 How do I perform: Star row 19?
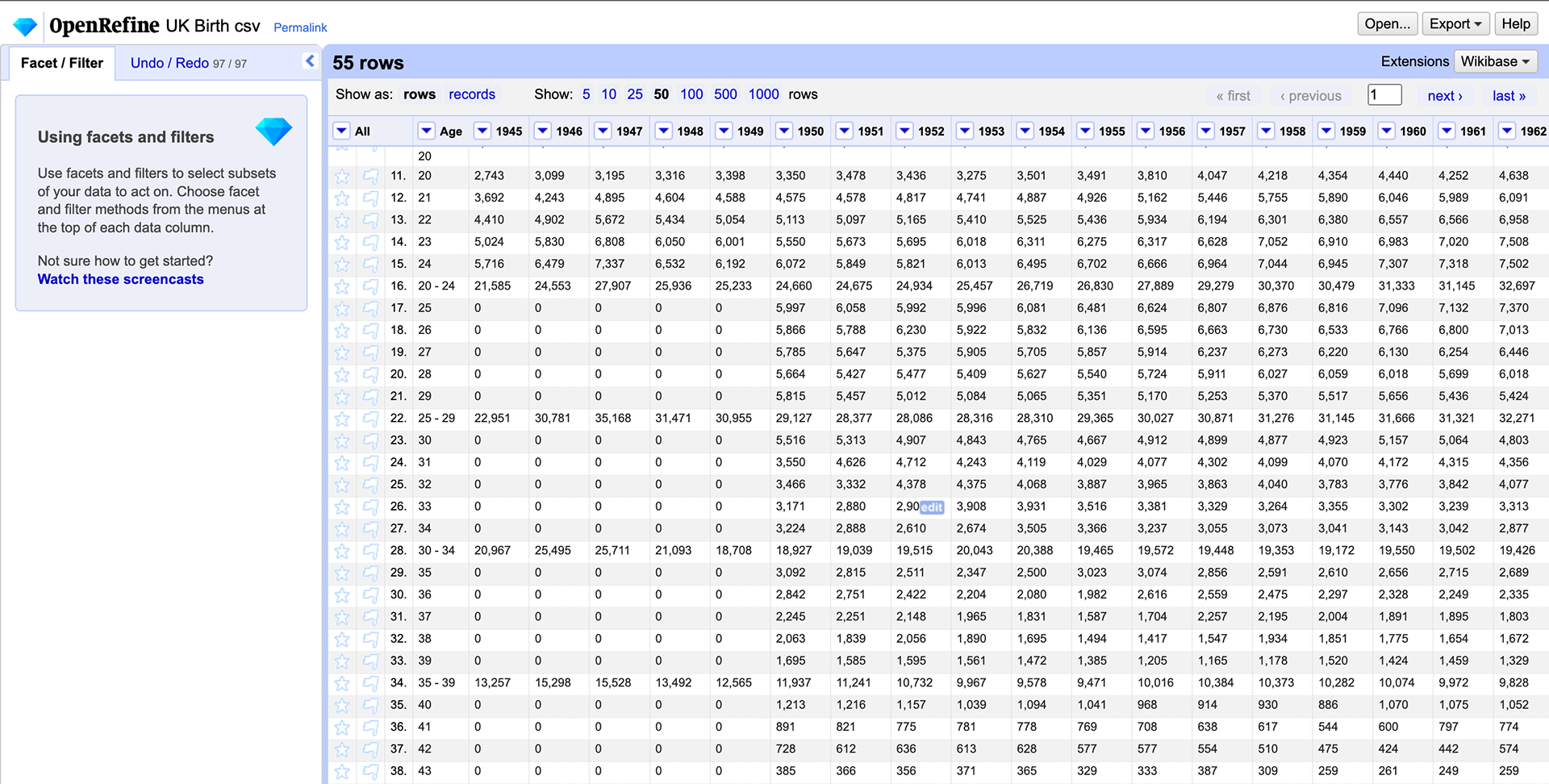(x=342, y=352)
